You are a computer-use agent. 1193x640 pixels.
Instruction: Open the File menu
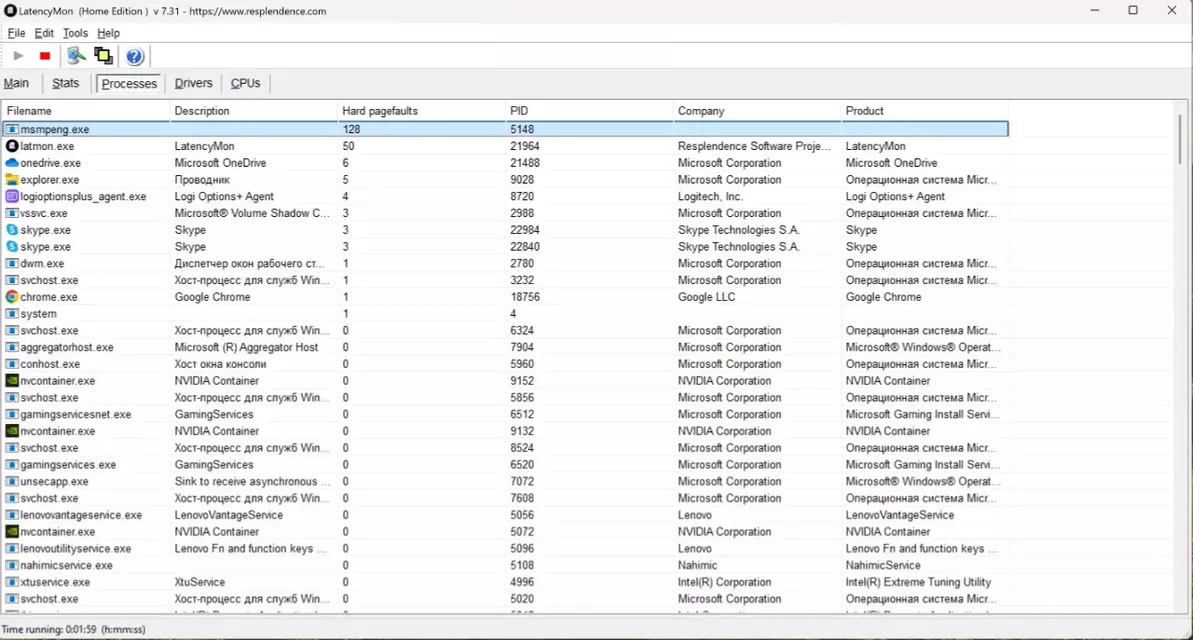click(x=16, y=33)
